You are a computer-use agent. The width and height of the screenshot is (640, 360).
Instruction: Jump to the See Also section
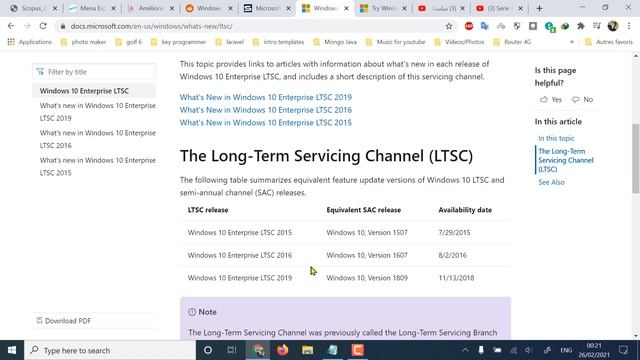click(551, 182)
